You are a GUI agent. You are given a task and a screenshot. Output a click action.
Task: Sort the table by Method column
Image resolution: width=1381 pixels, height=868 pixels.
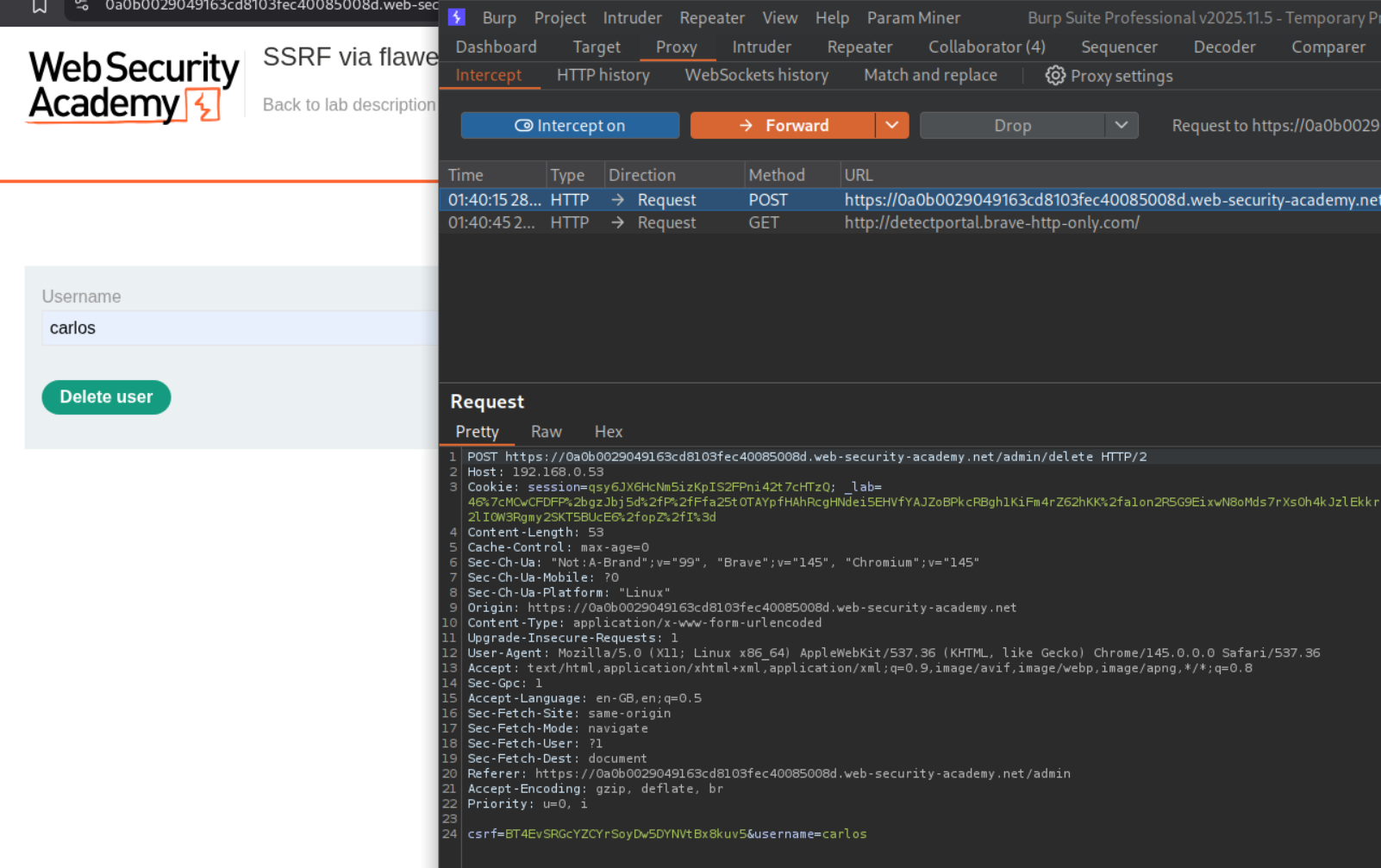776,175
